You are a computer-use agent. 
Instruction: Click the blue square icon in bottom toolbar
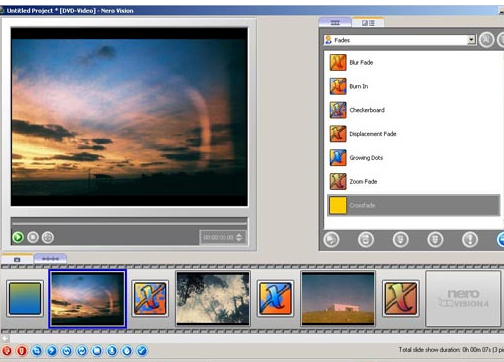tap(97, 351)
